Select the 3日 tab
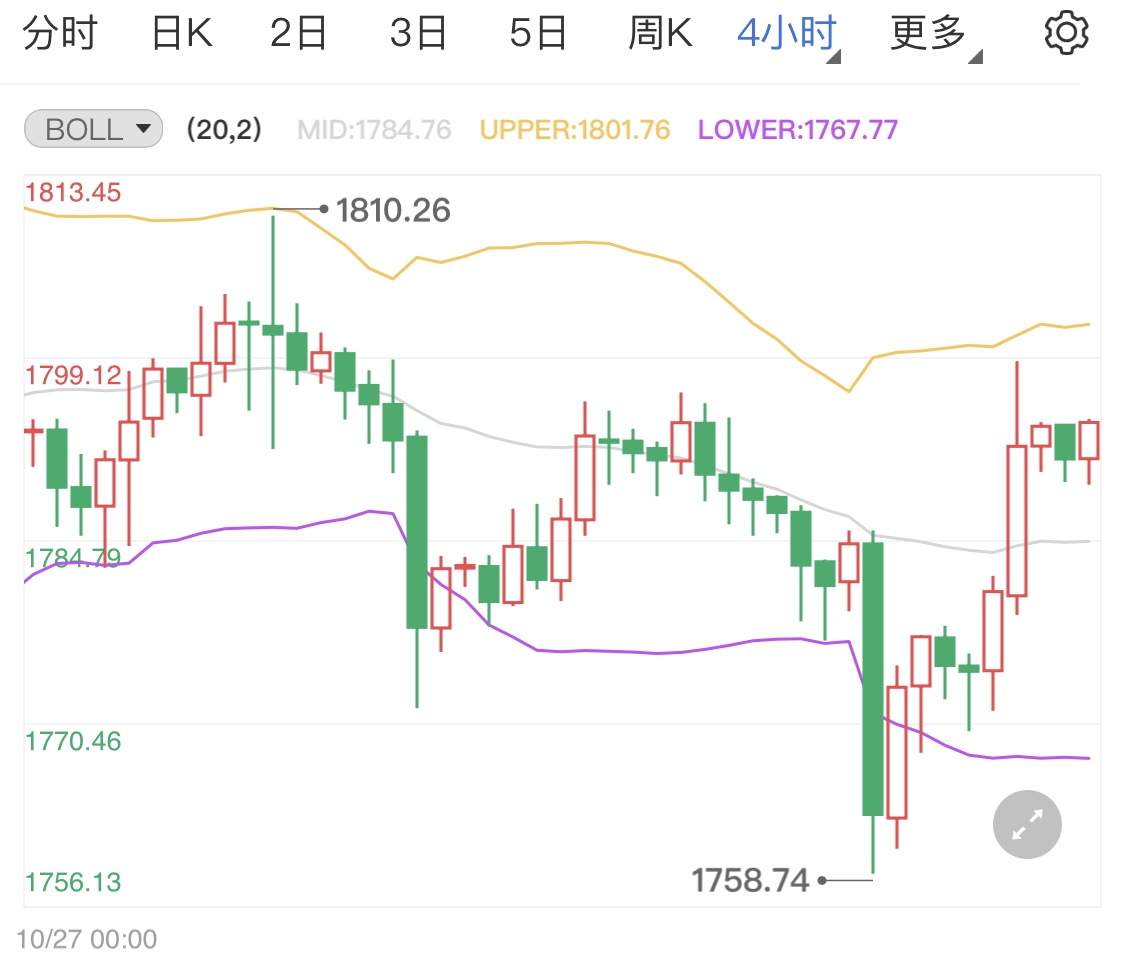 tap(418, 33)
